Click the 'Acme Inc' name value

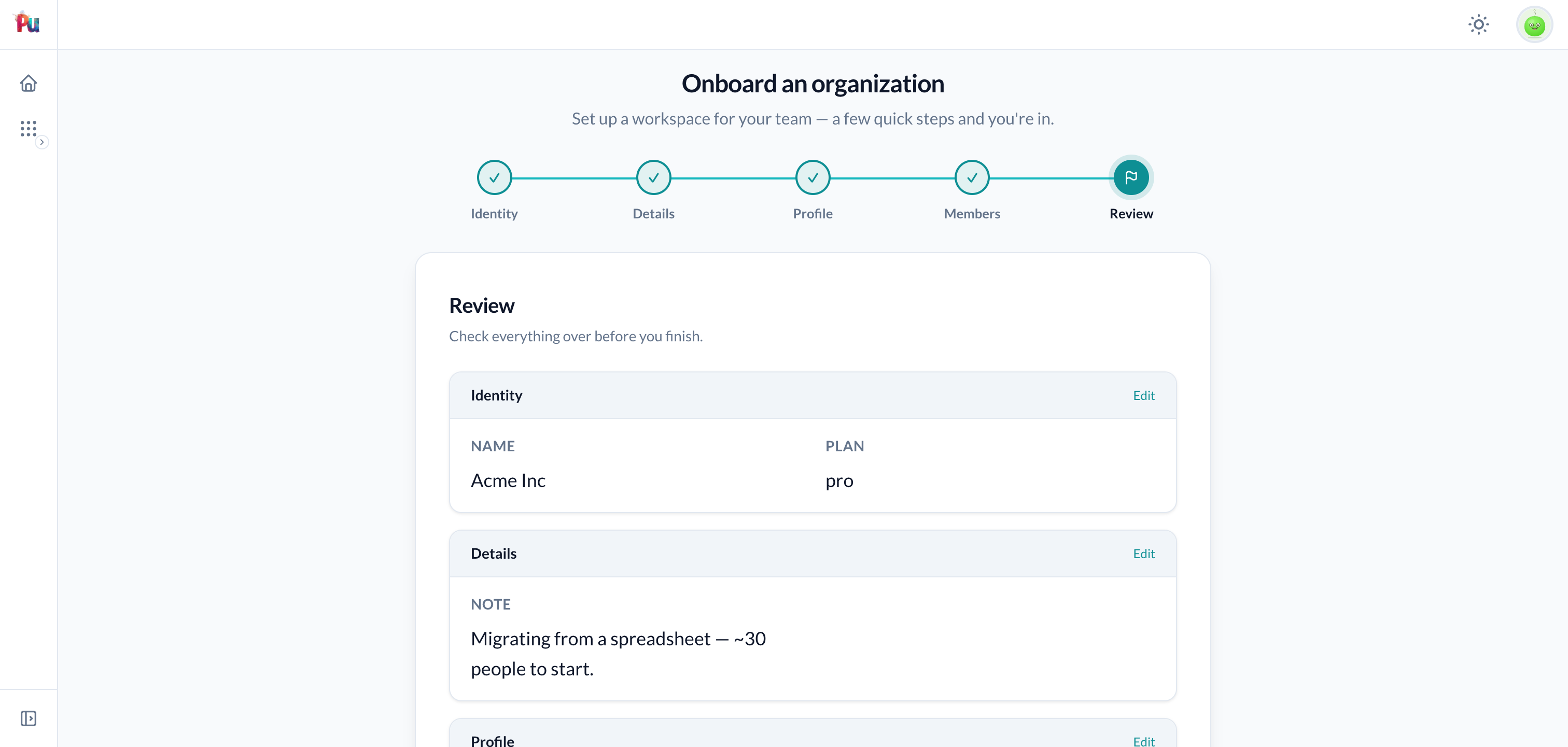click(x=508, y=480)
